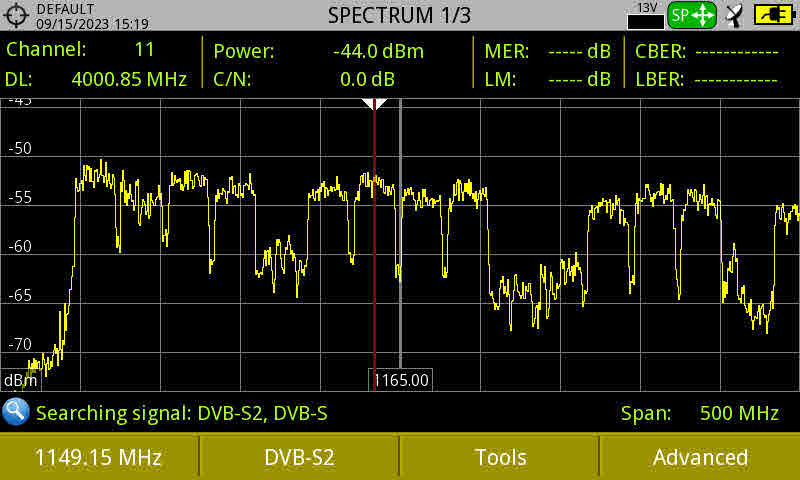This screenshot has height=480, width=800.
Task: Select the satellite dish band icon
Action: click(x=735, y=15)
